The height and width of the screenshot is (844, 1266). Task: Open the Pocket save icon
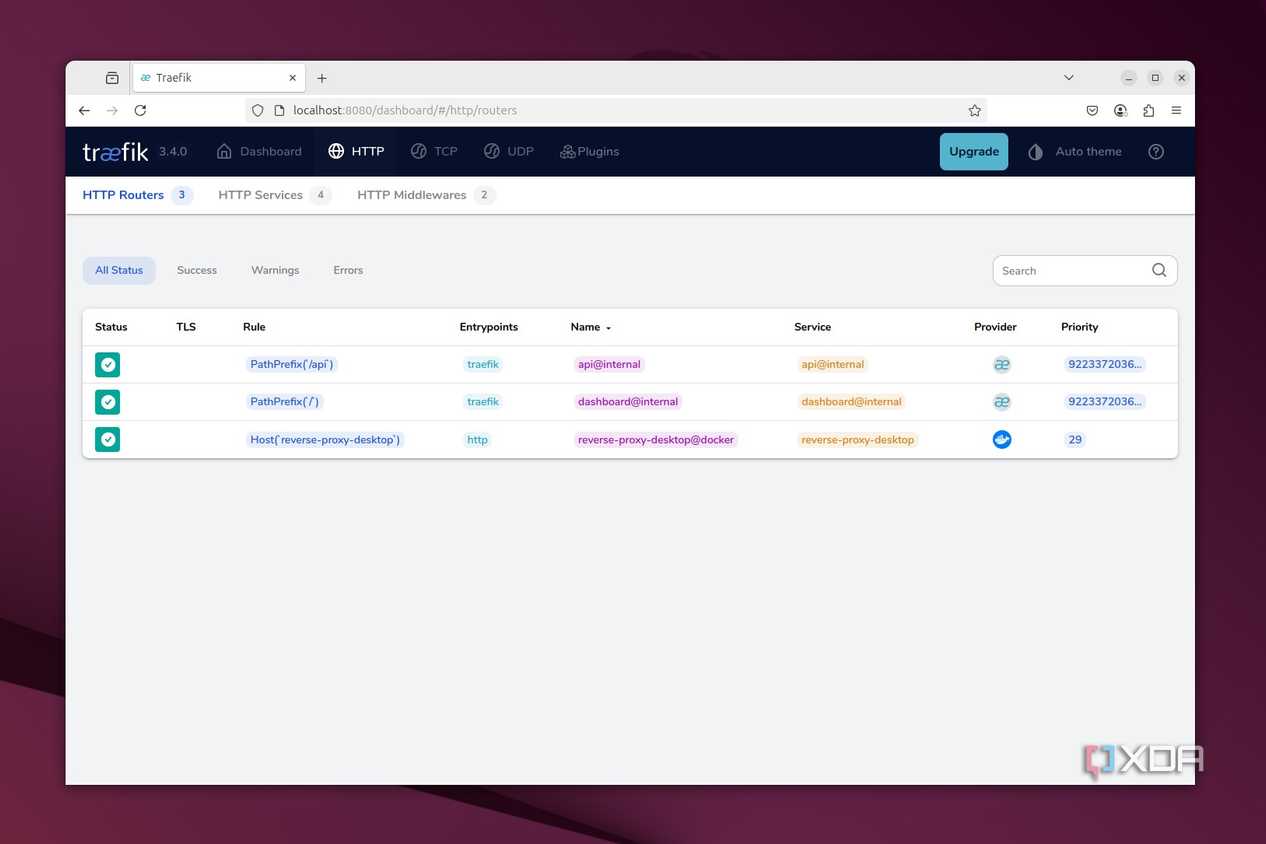coord(1092,110)
